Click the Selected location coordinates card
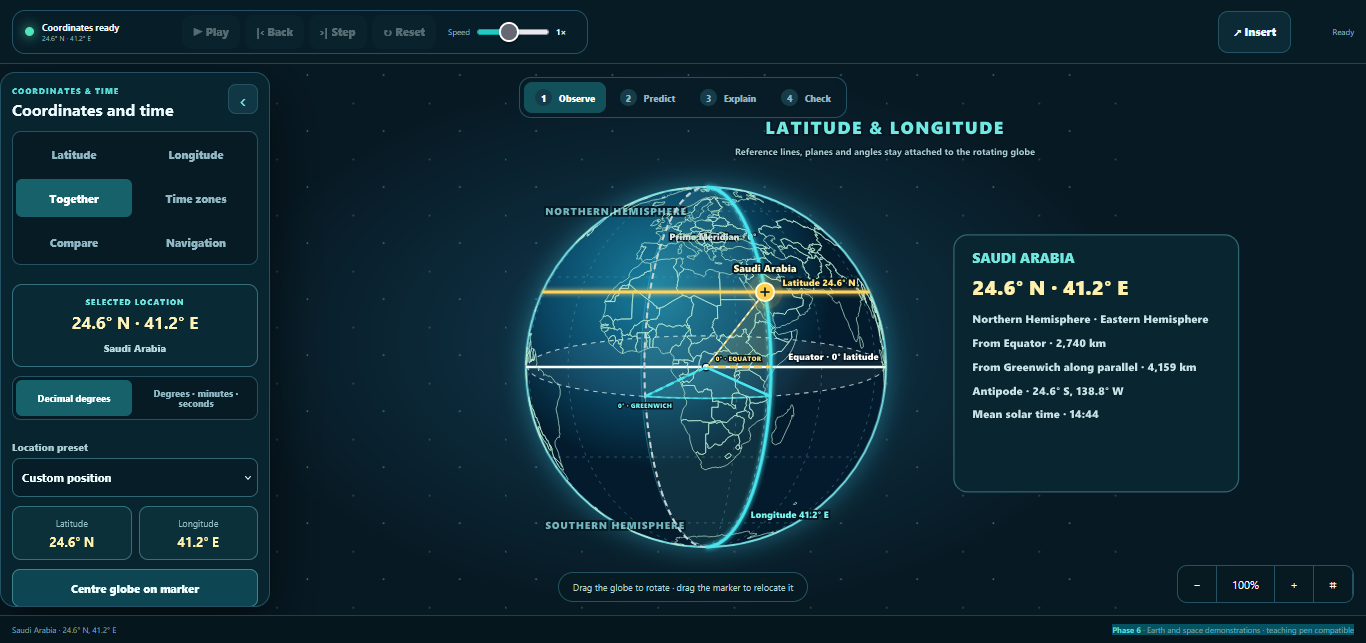The width and height of the screenshot is (1366, 643). tap(135, 326)
